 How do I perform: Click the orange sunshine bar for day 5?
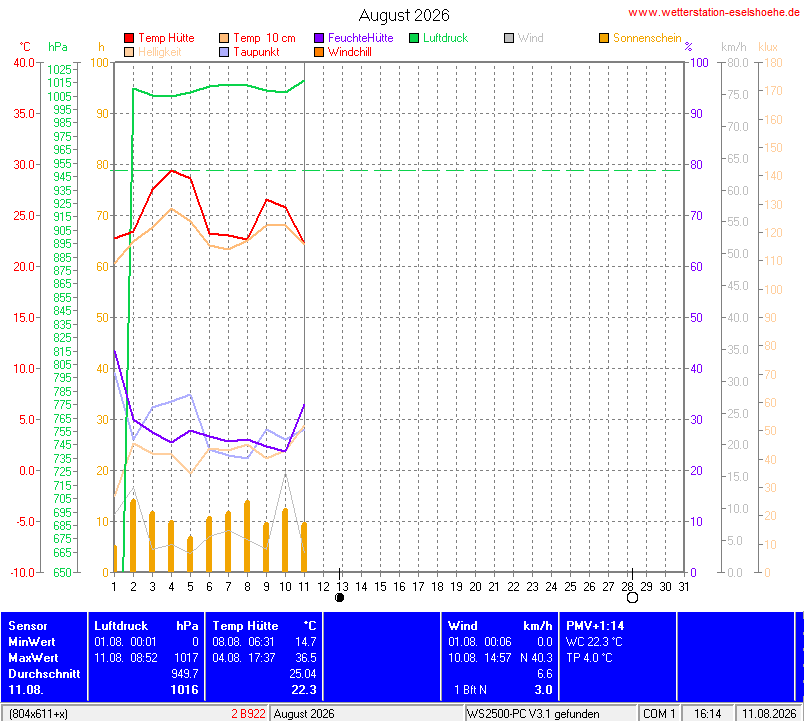(x=190, y=554)
